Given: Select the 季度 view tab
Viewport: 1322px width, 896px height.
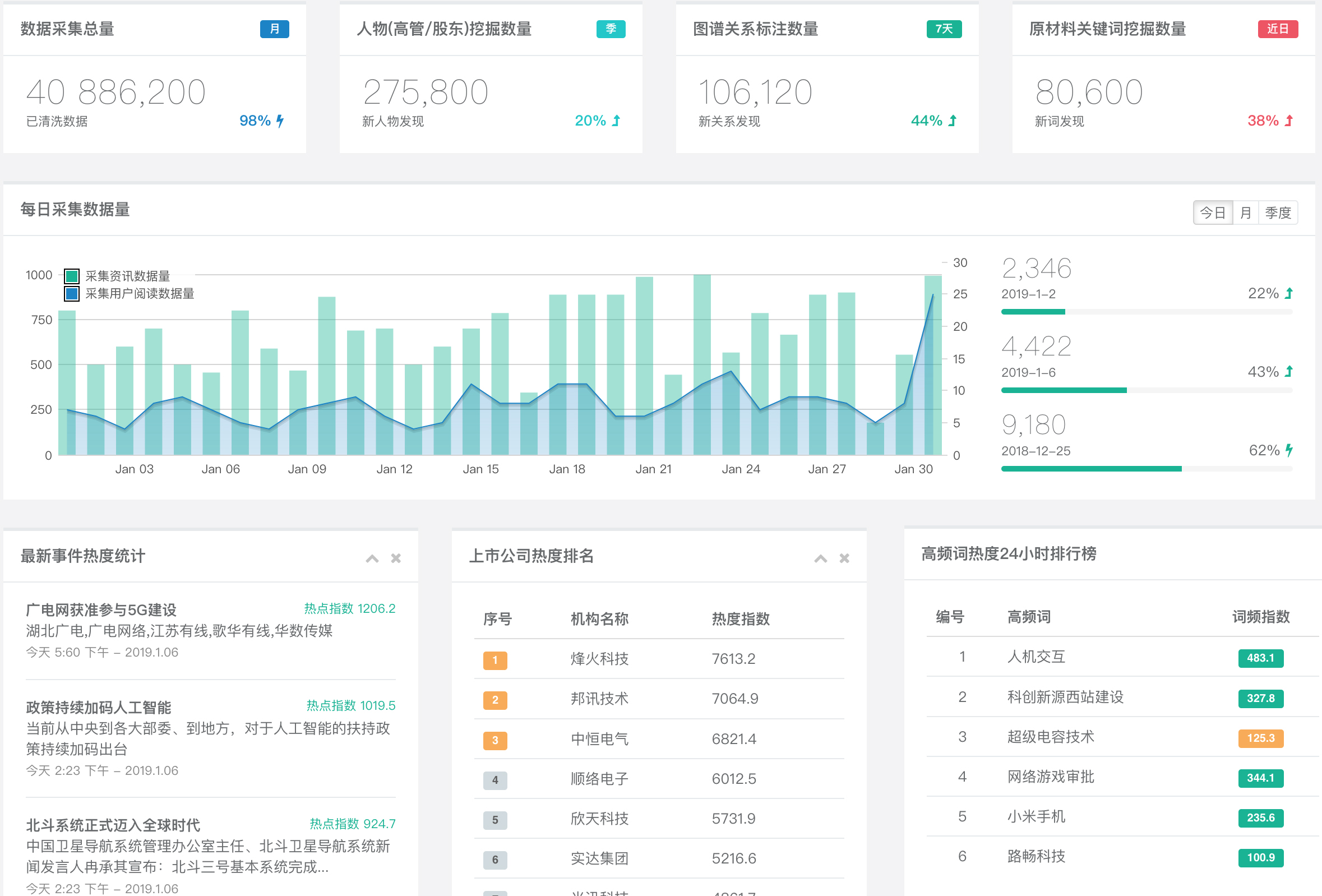Looking at the screenshot, I should click(x=1278, y=212).
